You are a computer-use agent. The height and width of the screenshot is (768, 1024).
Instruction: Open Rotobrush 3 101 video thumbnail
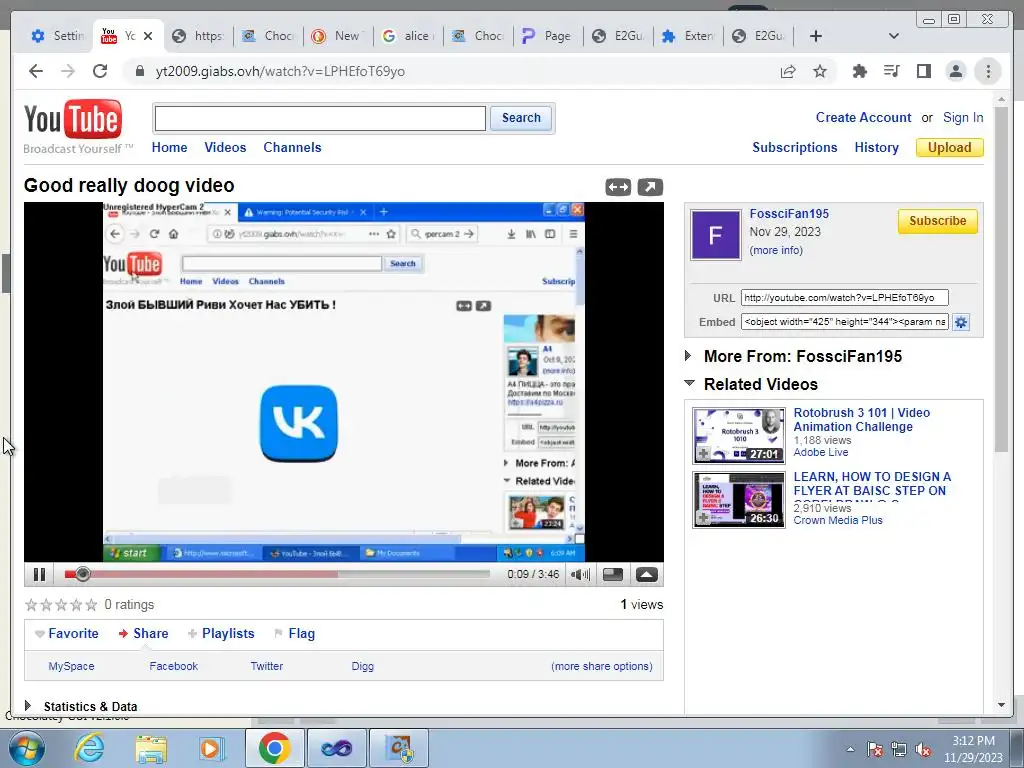(x=739, y=436)
